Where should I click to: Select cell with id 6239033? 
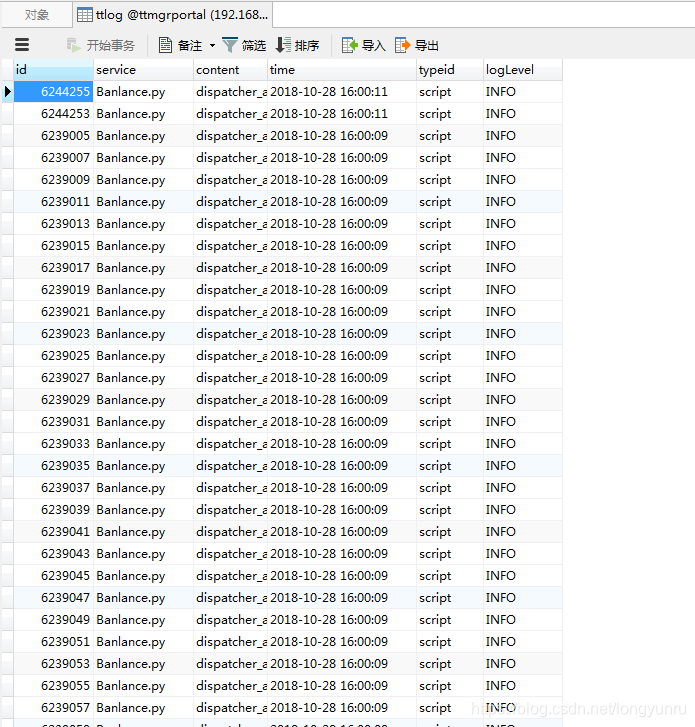click(x=53, y=444)
